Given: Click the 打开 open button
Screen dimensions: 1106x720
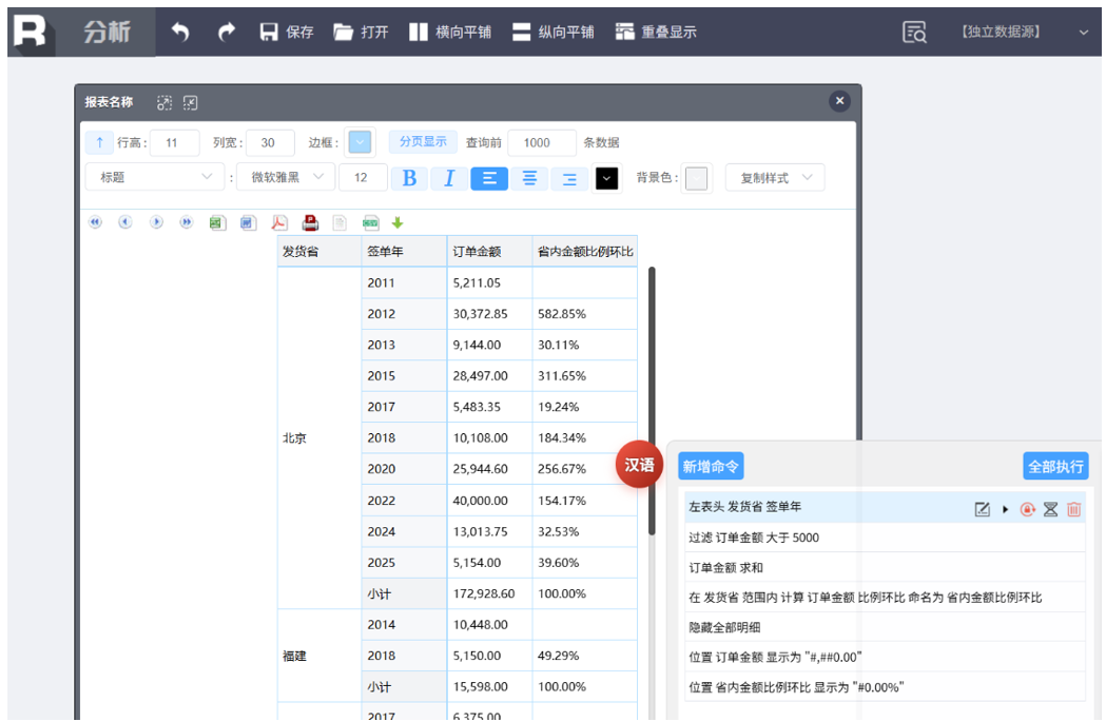Looking at the screenshot, I should 360,32.
